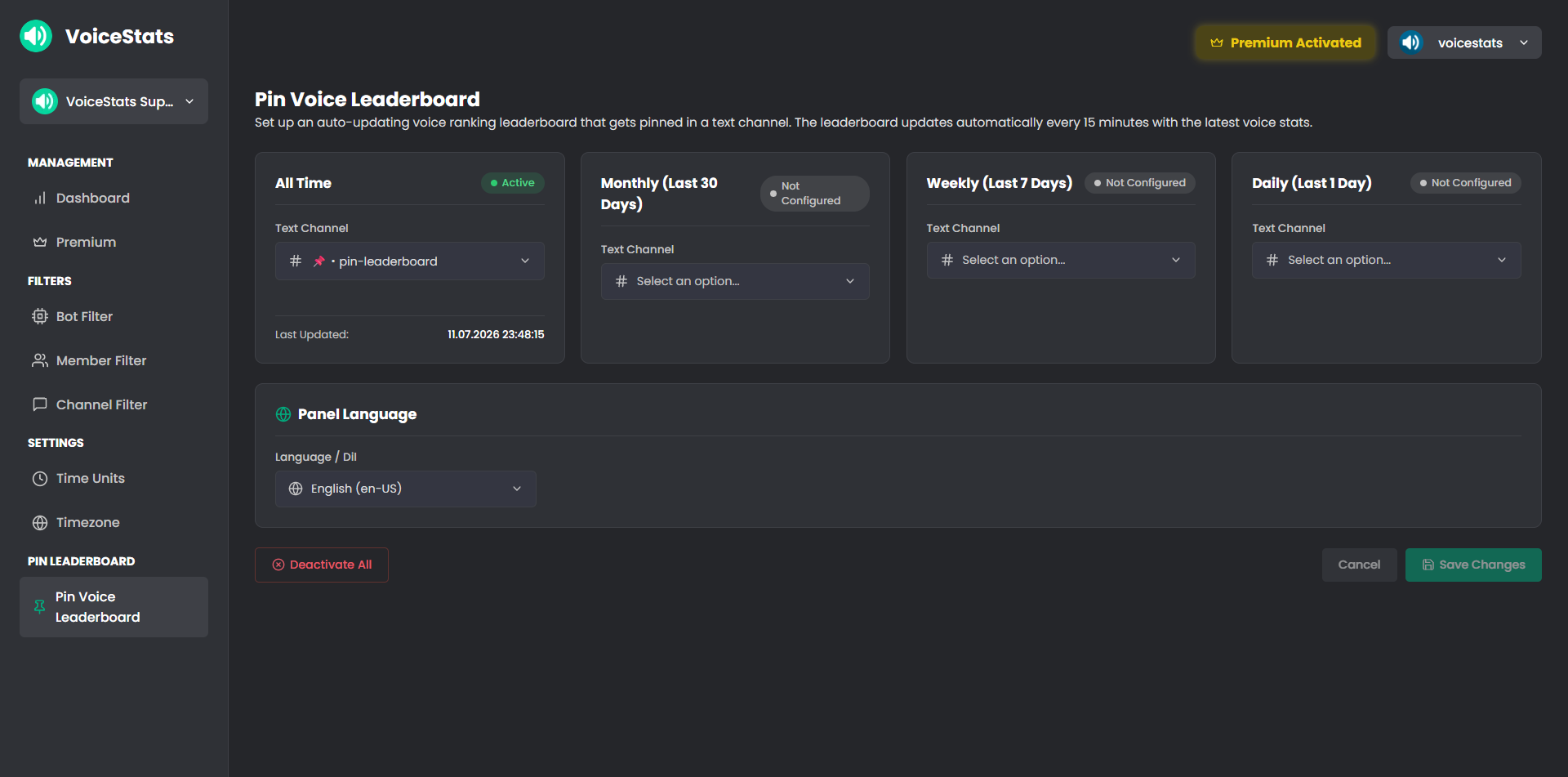Click the circle-x icon on Deactivate All

[x=278, y=565]
